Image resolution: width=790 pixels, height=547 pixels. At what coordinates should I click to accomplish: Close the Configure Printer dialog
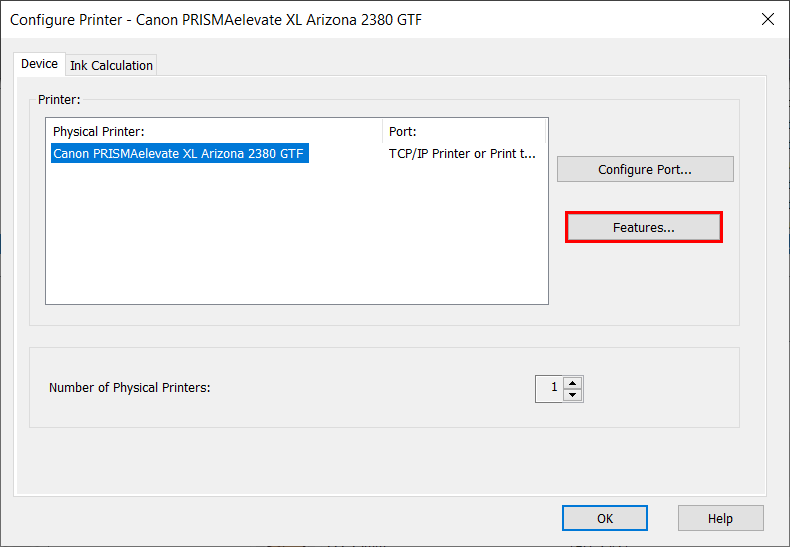pos(768,19)
